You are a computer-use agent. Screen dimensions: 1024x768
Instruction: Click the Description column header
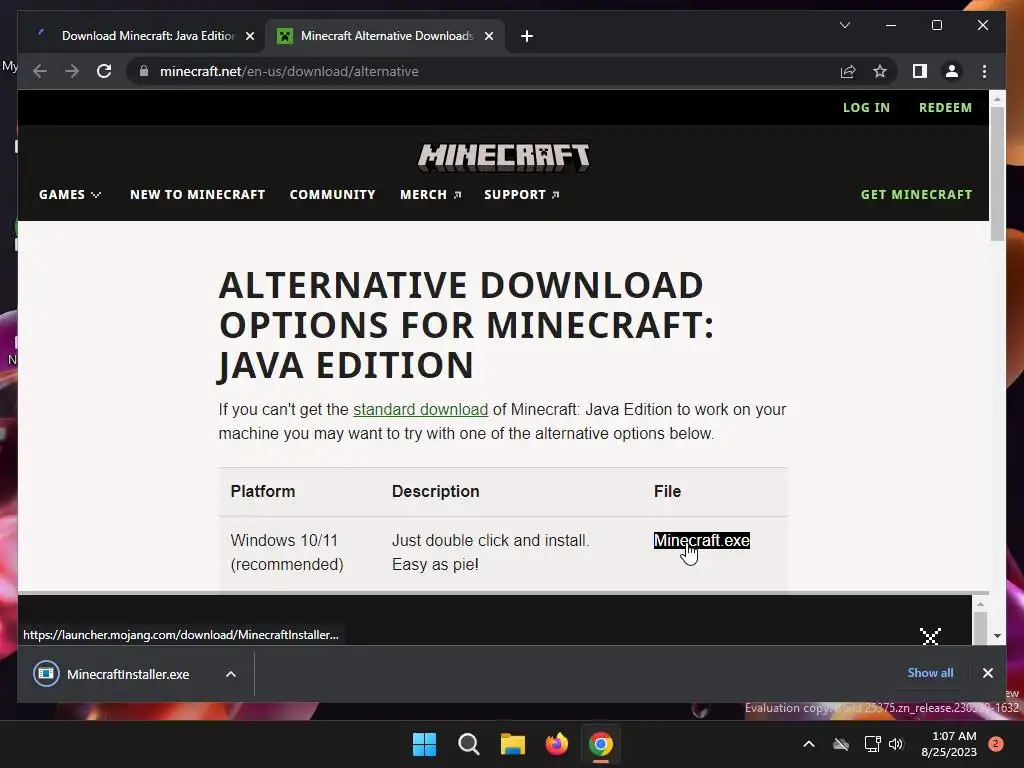[436, 491]
